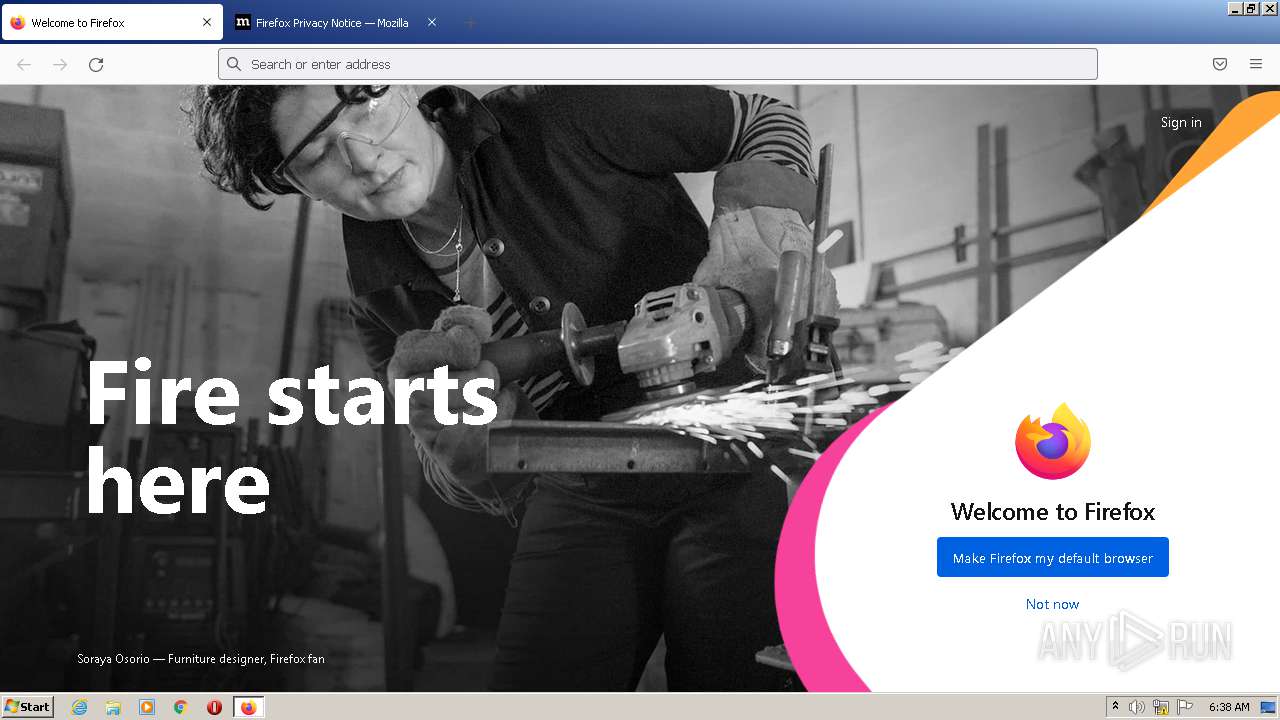Reload the page with the refresh icon
Image resolution: width=1280 pixels, height=720 pixels.
coord(96,64)
